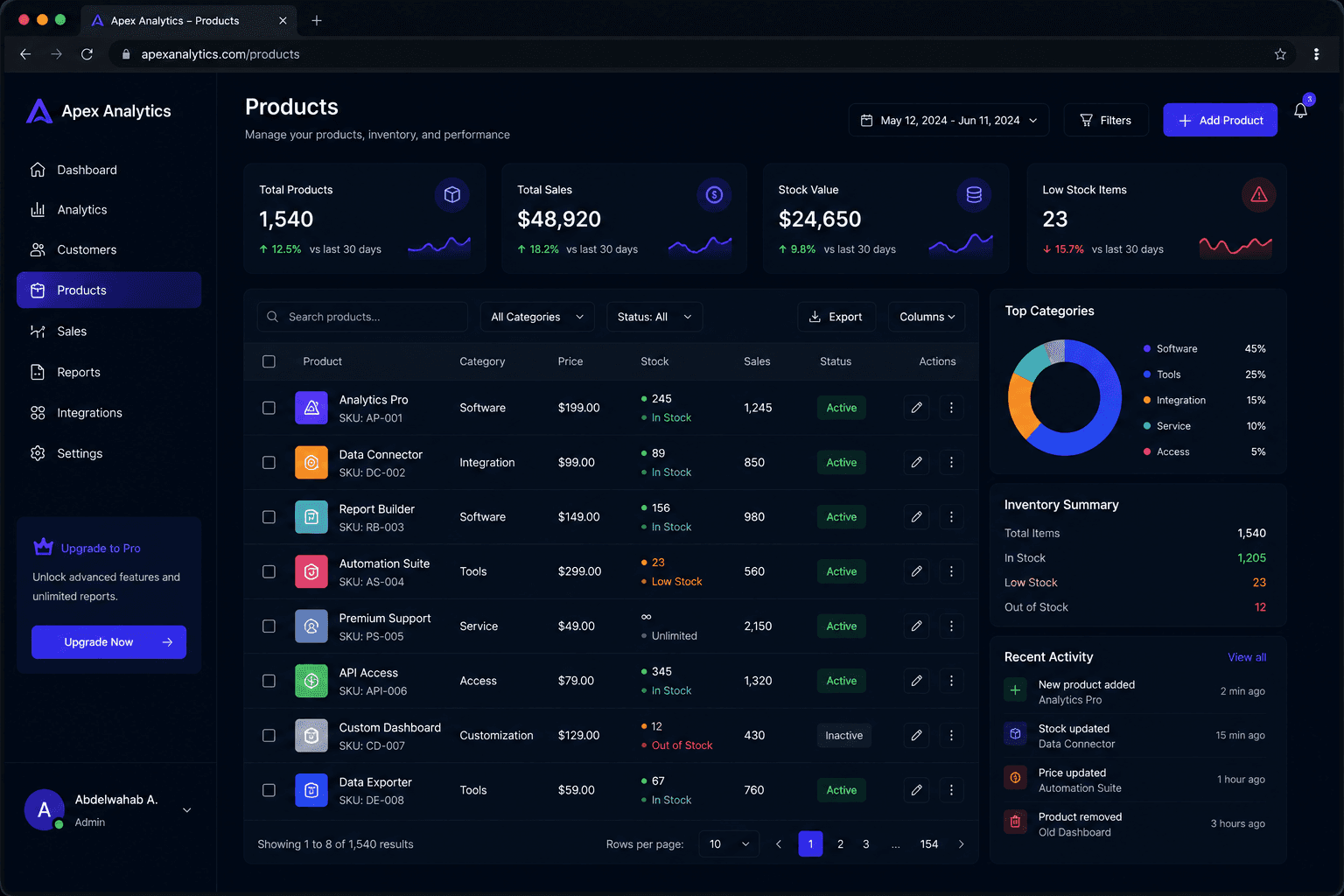
Task: Focus the Search products input field
Action: (x=362, y=317)
